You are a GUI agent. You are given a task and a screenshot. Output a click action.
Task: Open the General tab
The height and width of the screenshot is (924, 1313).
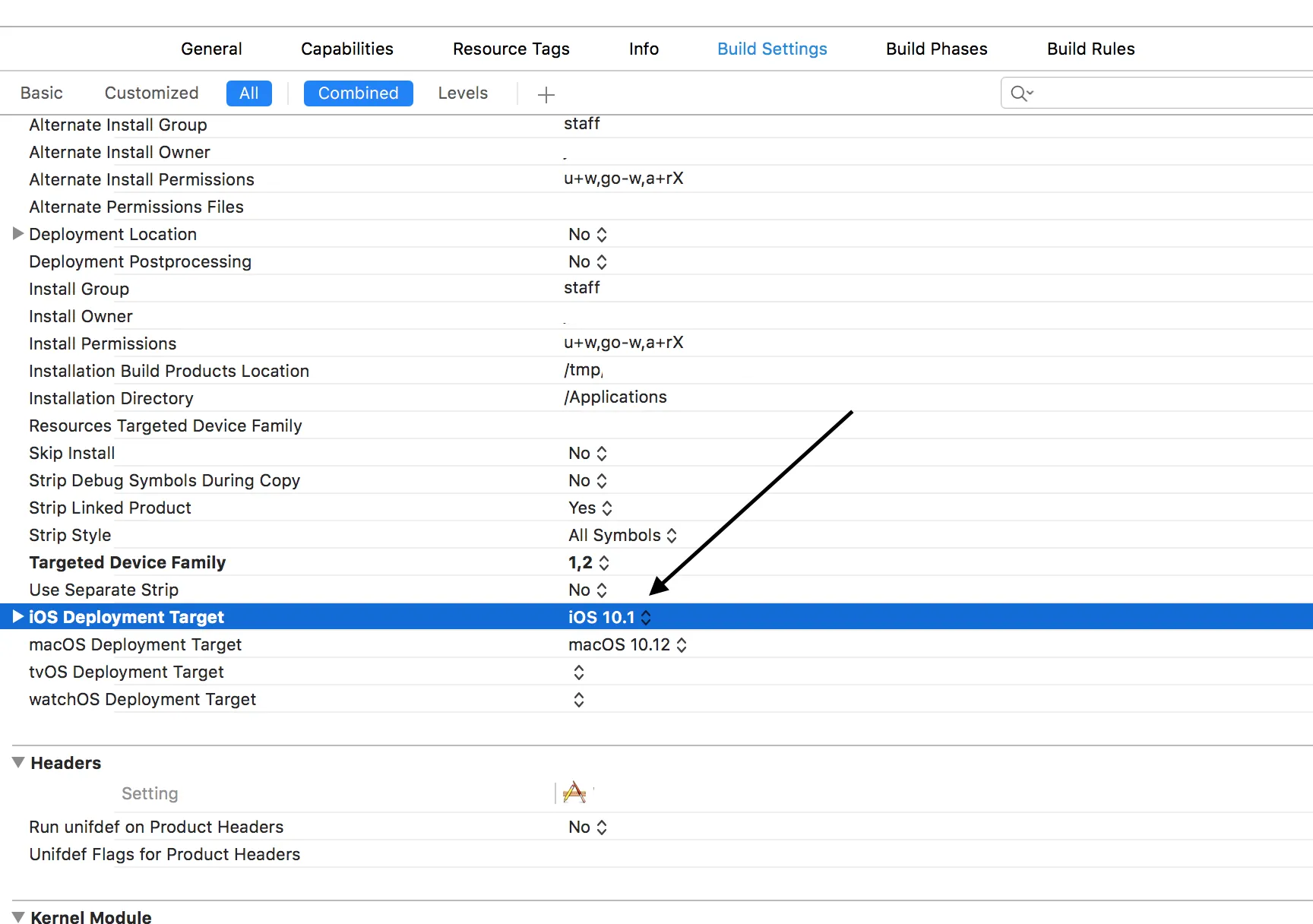[211, 49]
